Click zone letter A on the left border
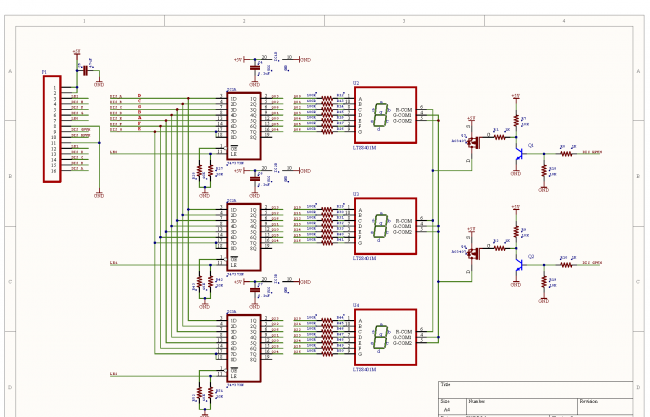650x417 pixels. [x=10, y=71]
